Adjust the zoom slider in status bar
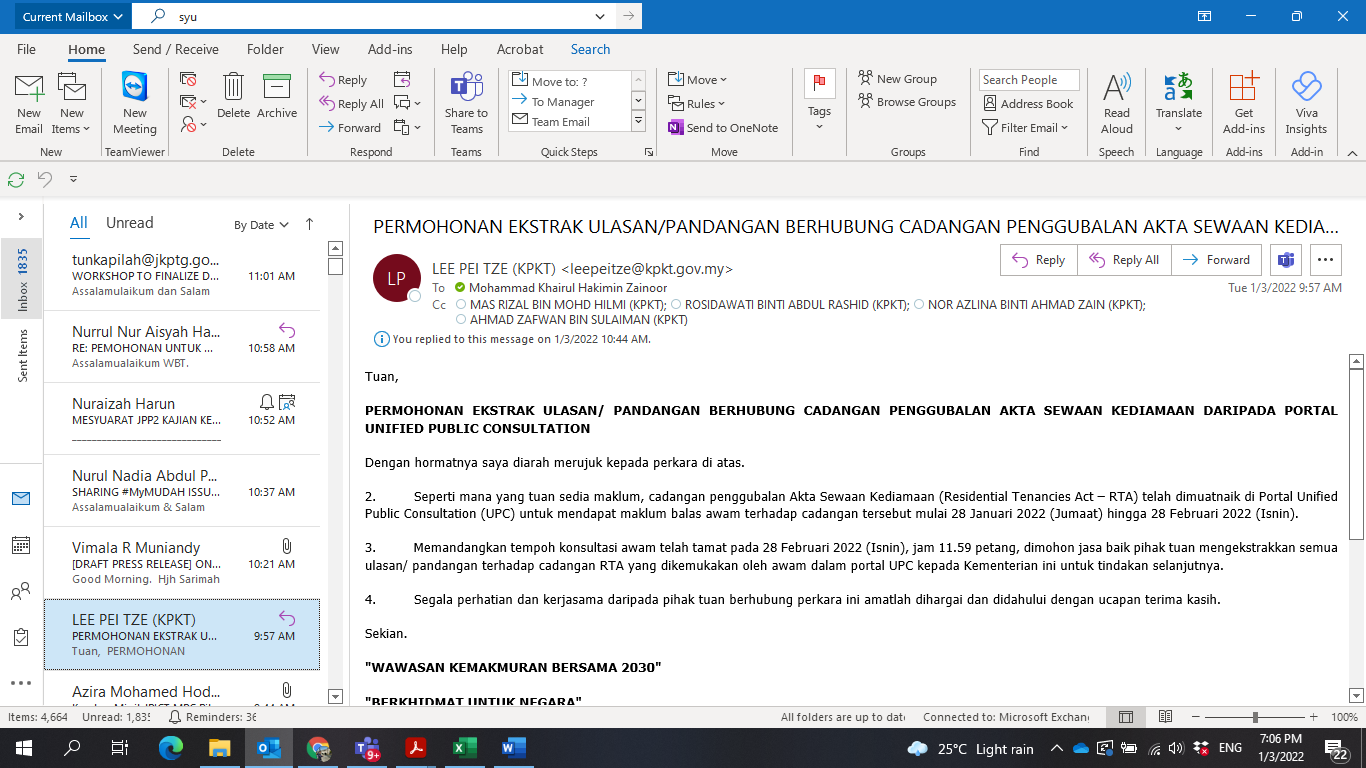 [1255, 717]
